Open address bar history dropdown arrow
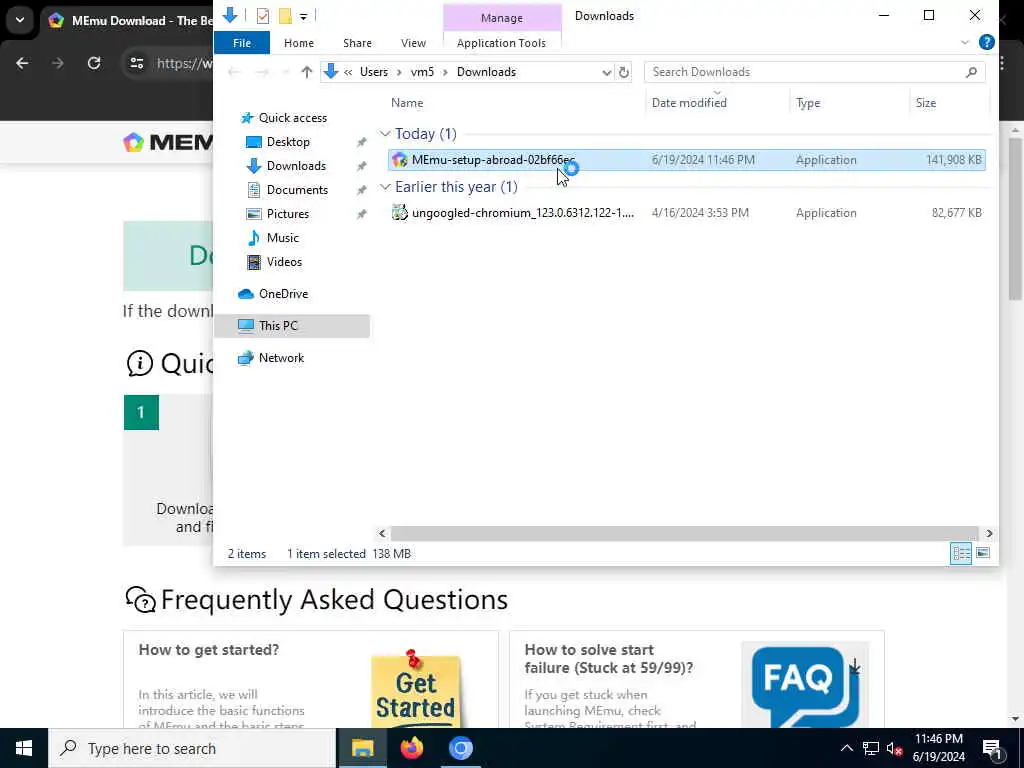This screenshot has height=768, width=1024. (606, 72)
